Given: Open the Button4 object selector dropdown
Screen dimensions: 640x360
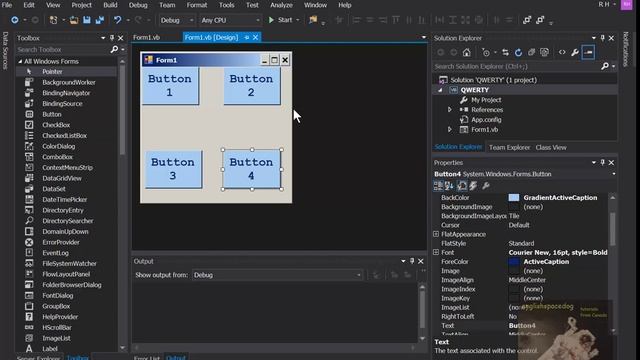Looking at the screenshot, I should point(613,174).
